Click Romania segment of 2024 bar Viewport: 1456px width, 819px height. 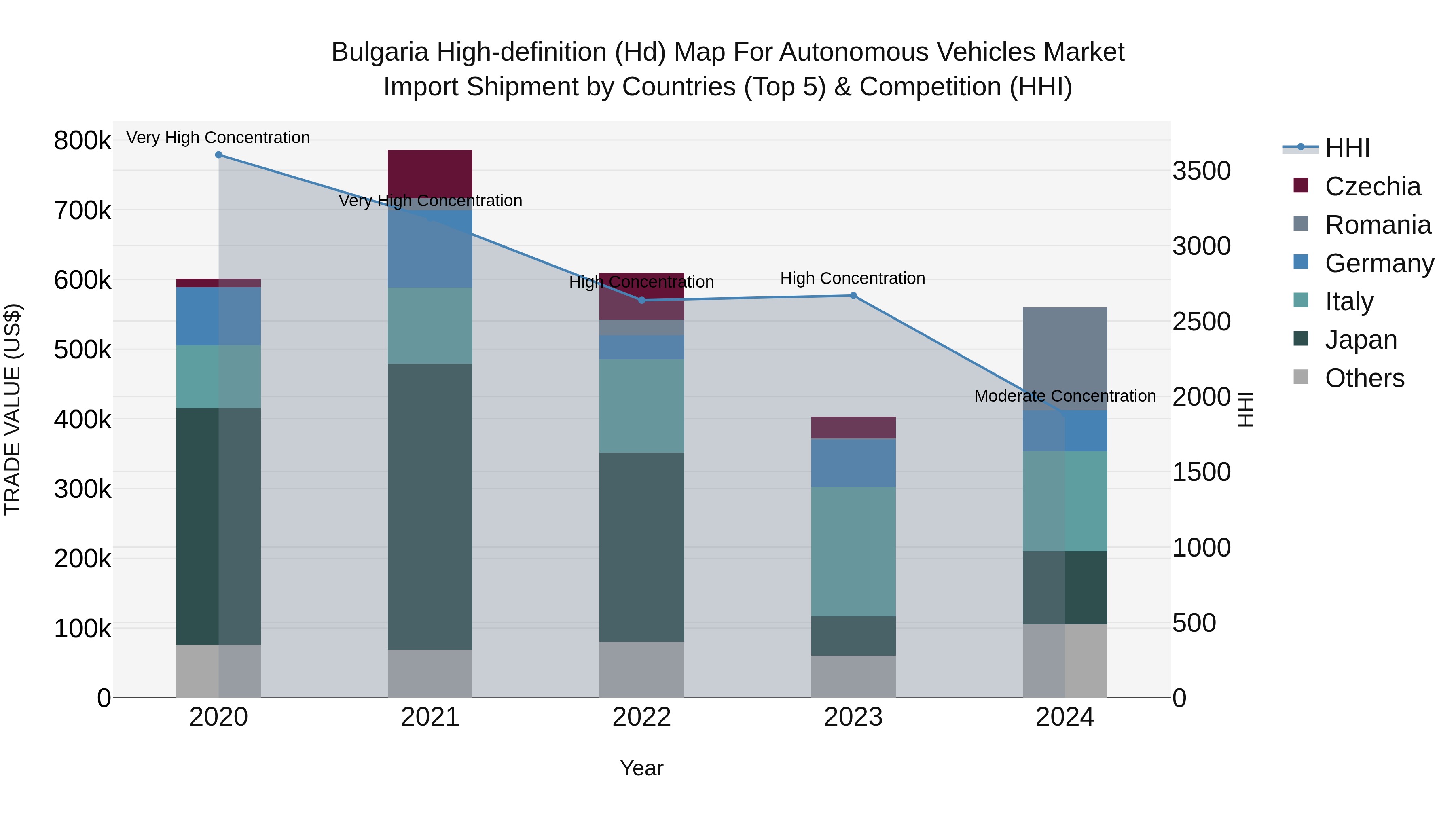(1065, 359)
